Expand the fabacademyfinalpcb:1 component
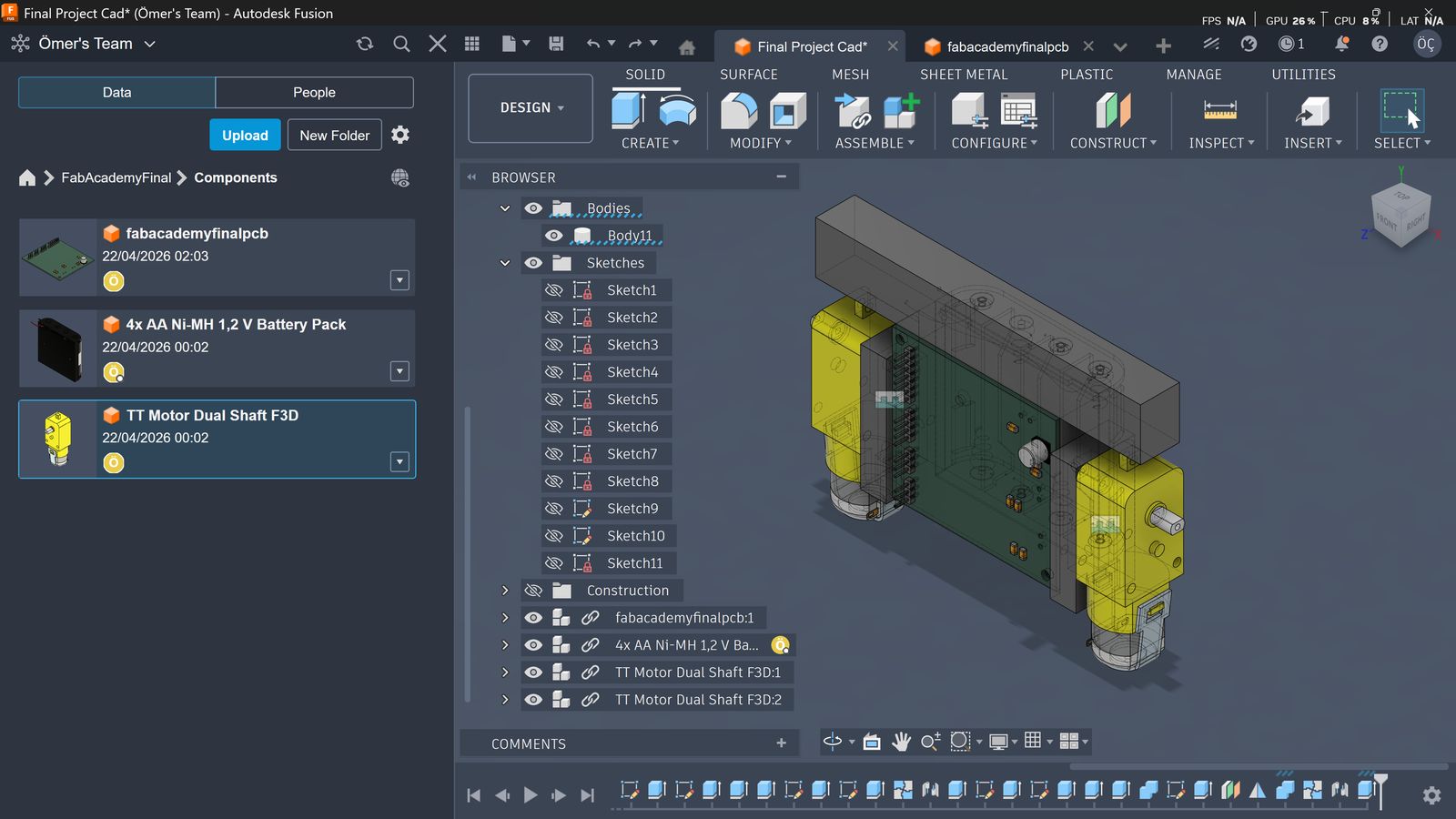Image resolution: width=1456 pixels, height=819 pixels. tap(505, 618)
